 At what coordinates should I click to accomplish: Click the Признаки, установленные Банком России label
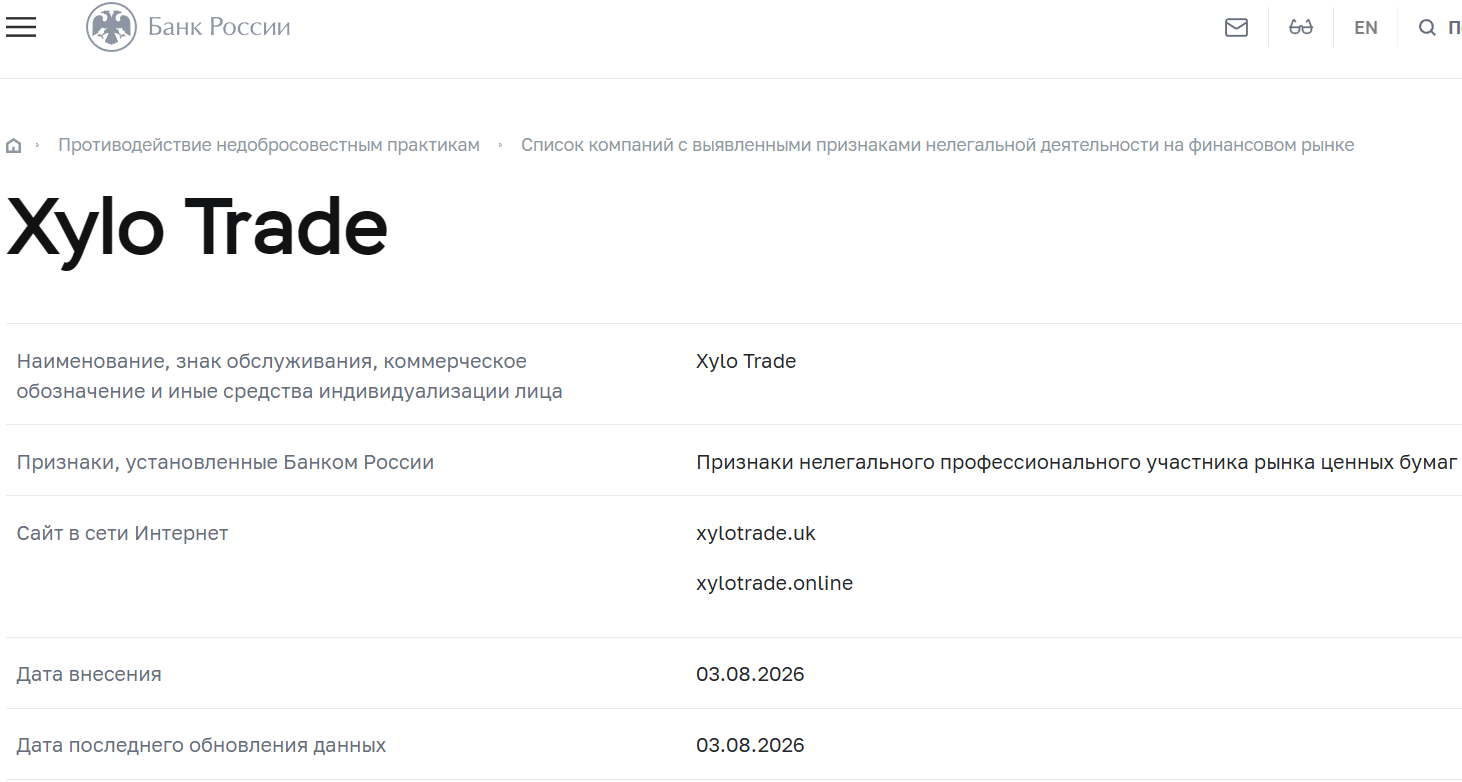point(225,462)
